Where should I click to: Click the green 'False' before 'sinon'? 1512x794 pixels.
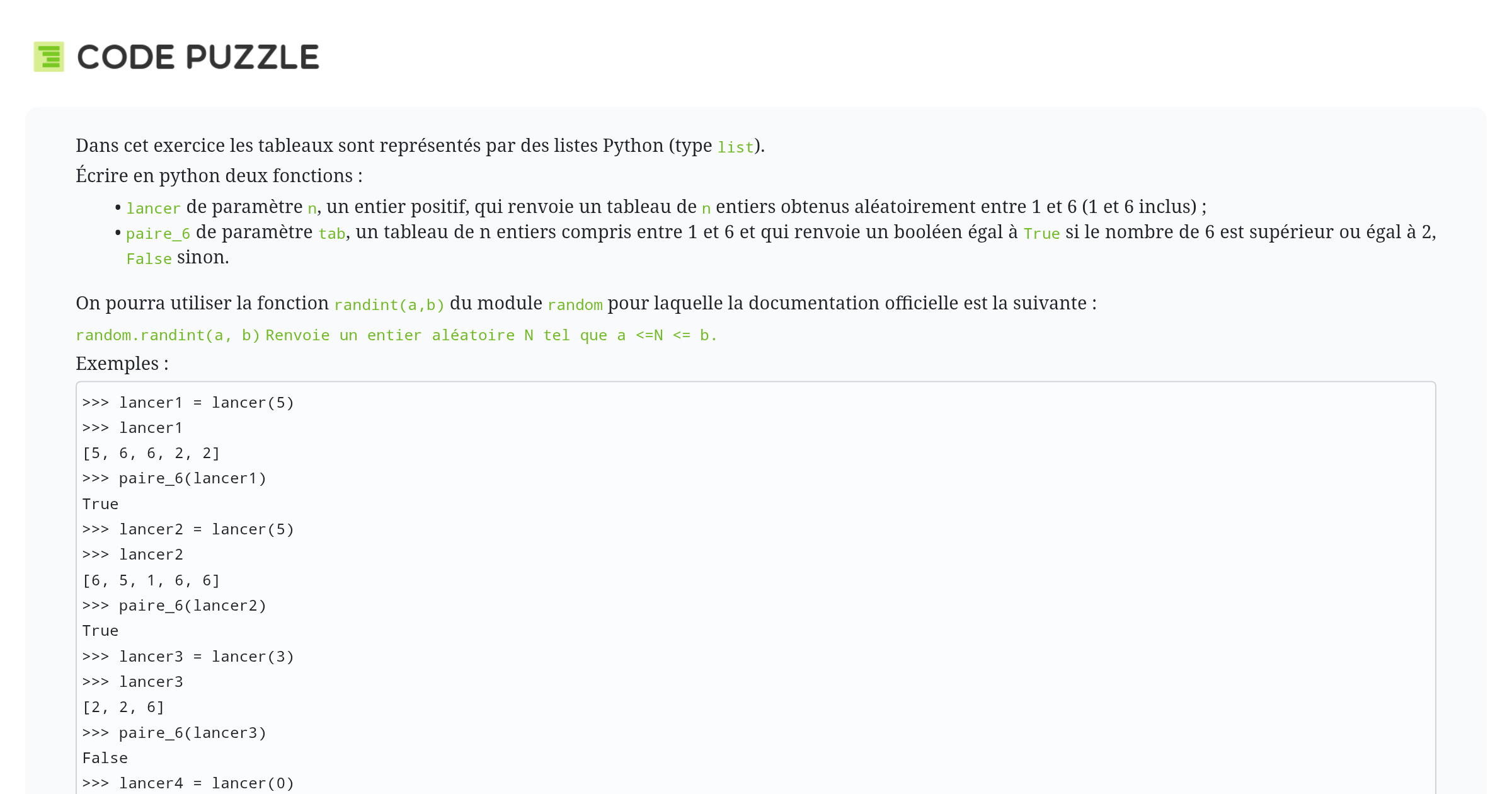(149, 258)
